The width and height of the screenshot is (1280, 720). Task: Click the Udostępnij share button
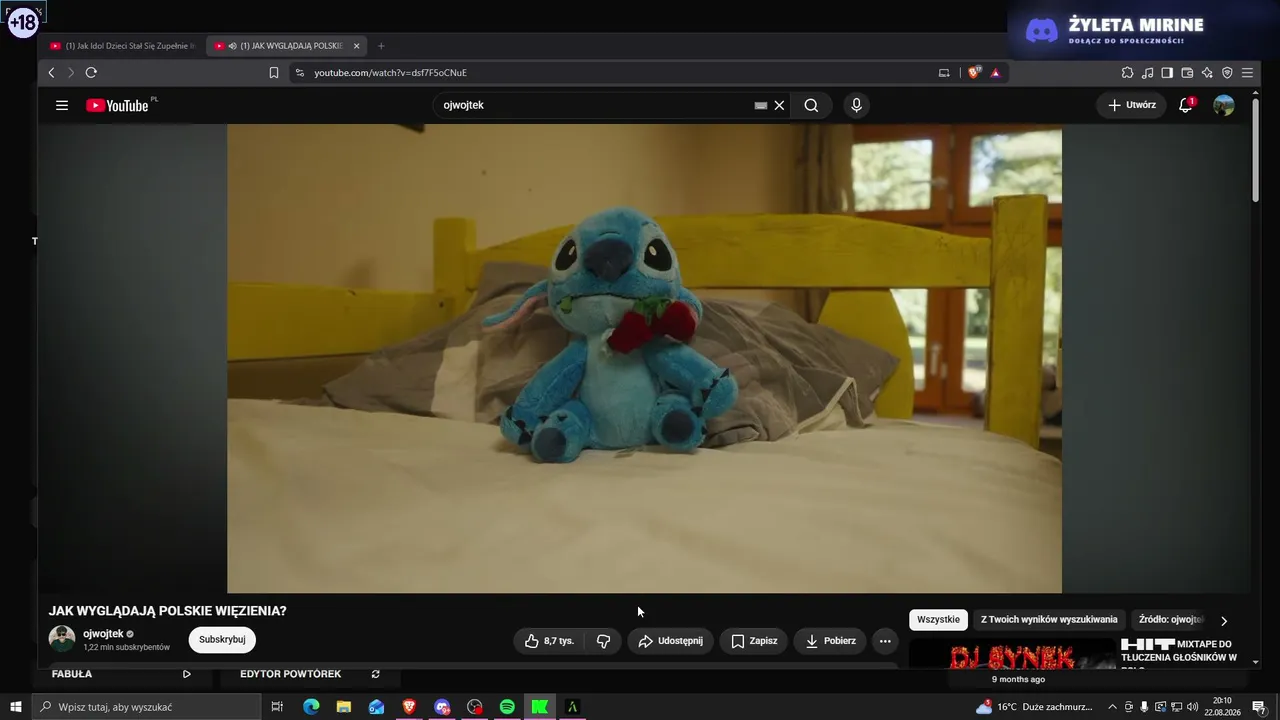[x=671, y=641]
